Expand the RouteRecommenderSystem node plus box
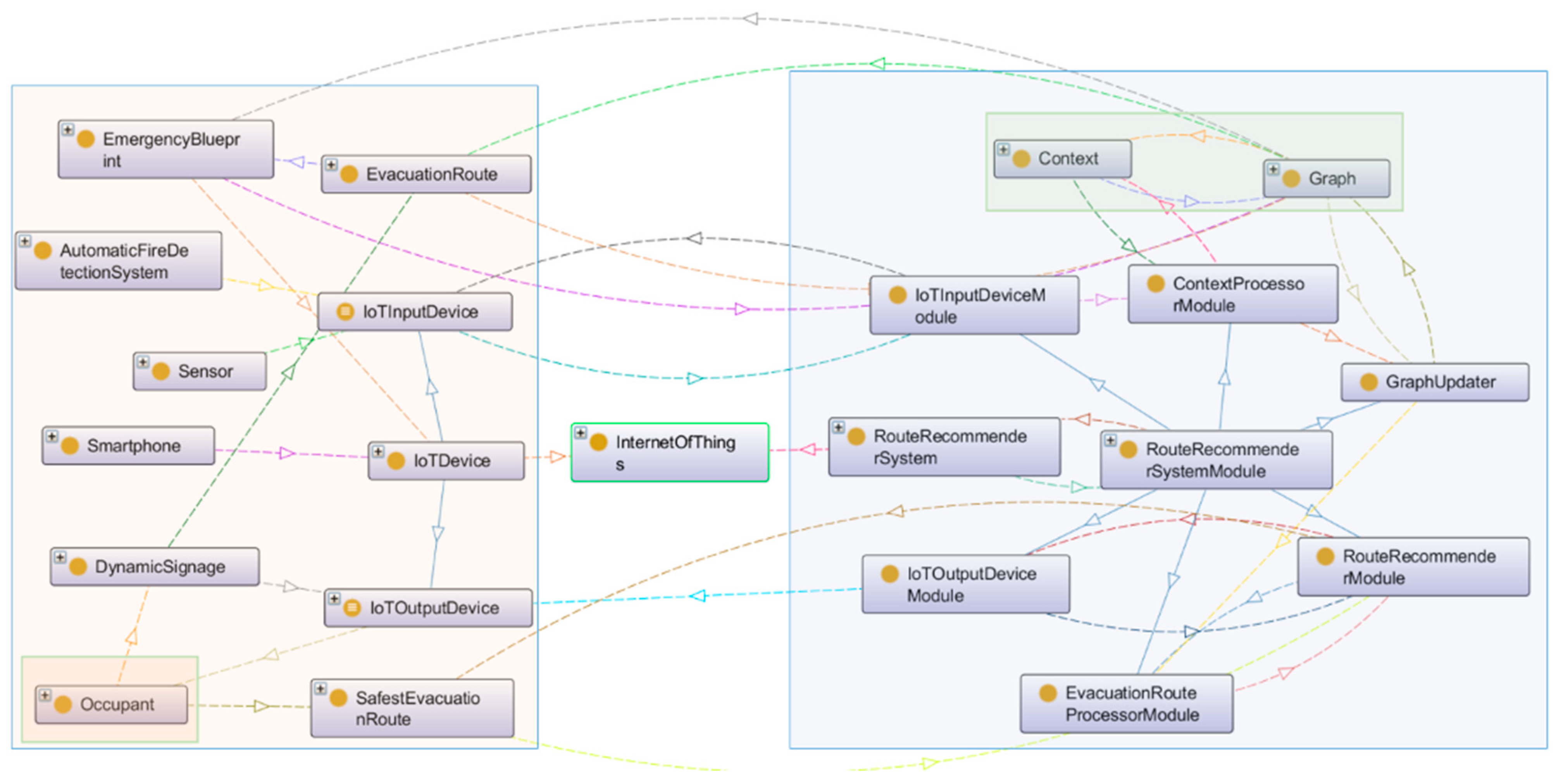 click(x=838, y=427)
